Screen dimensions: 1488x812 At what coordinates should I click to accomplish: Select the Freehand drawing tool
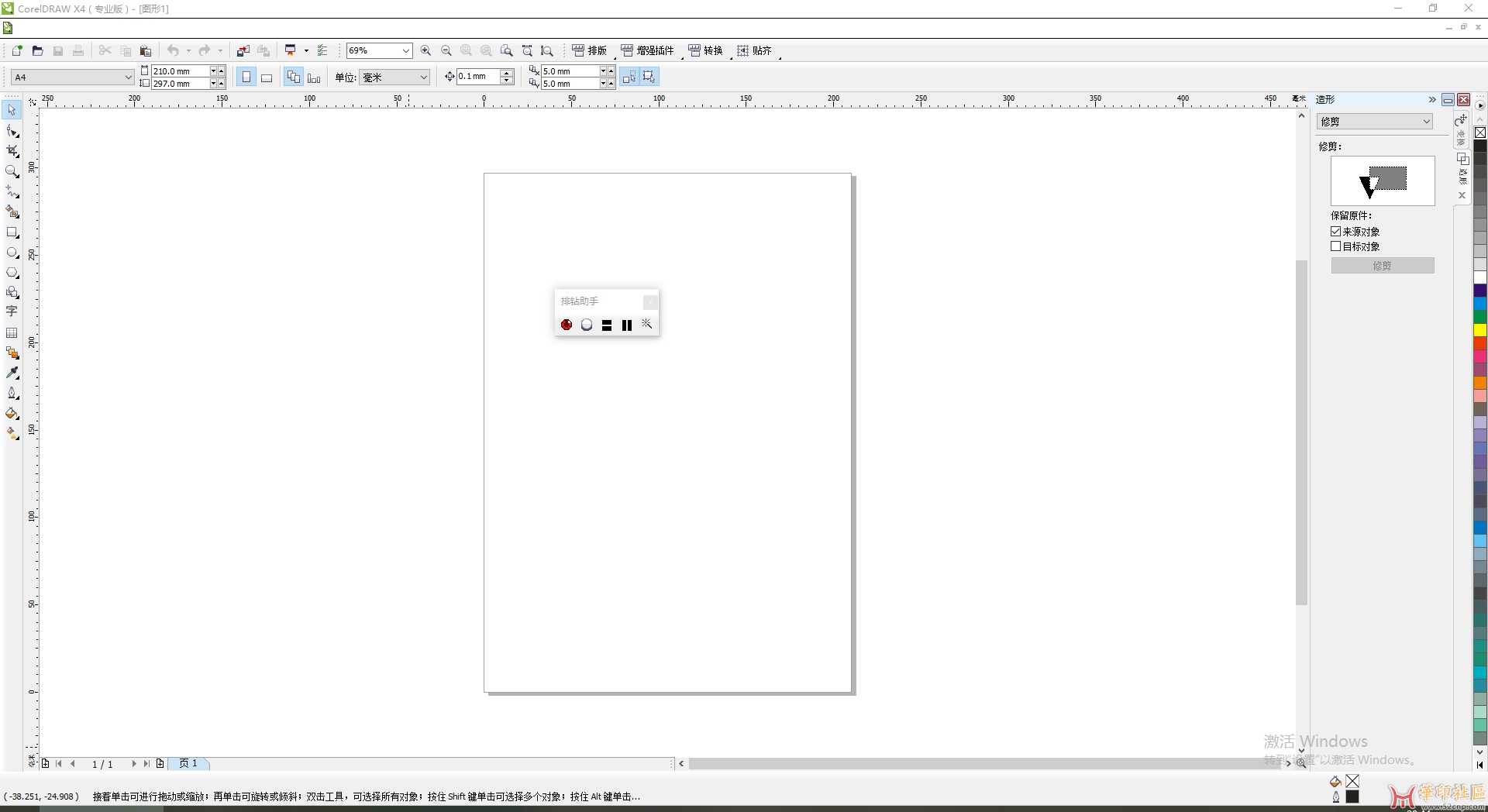[x=12, y=191]
